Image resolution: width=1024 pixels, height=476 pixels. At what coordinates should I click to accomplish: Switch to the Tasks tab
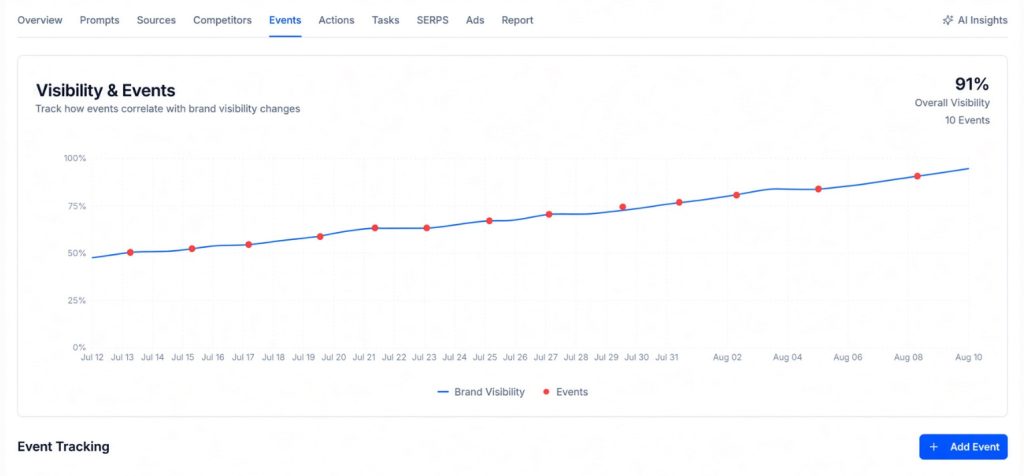pos(385,20)
